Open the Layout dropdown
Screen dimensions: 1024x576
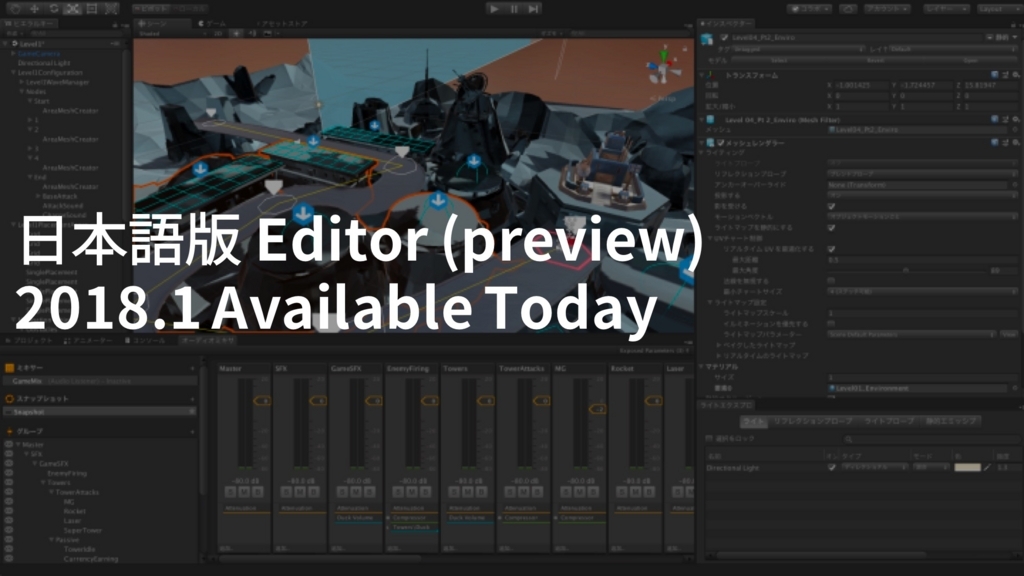[999, 9]
